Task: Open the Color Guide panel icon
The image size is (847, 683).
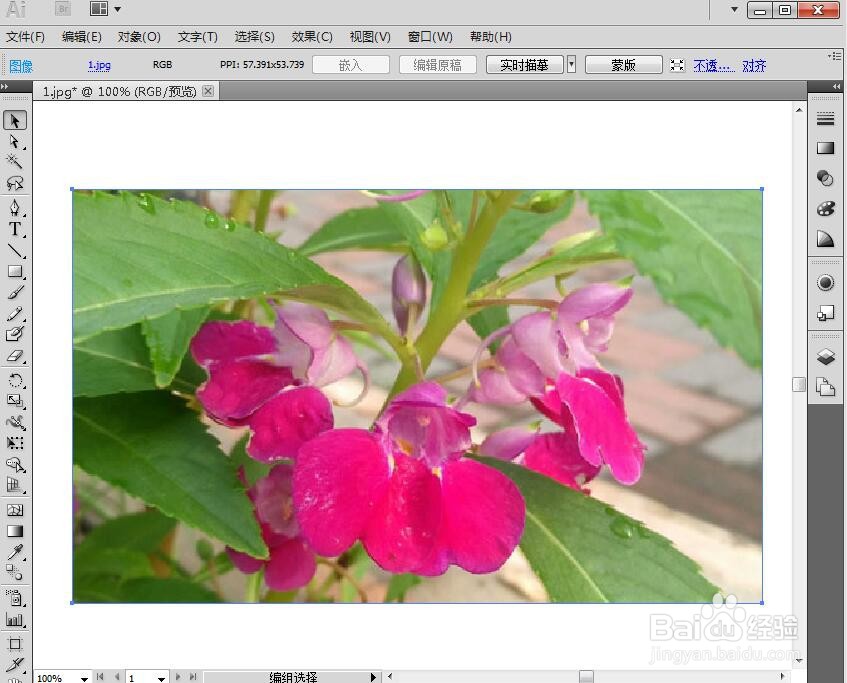Action: 825,238
